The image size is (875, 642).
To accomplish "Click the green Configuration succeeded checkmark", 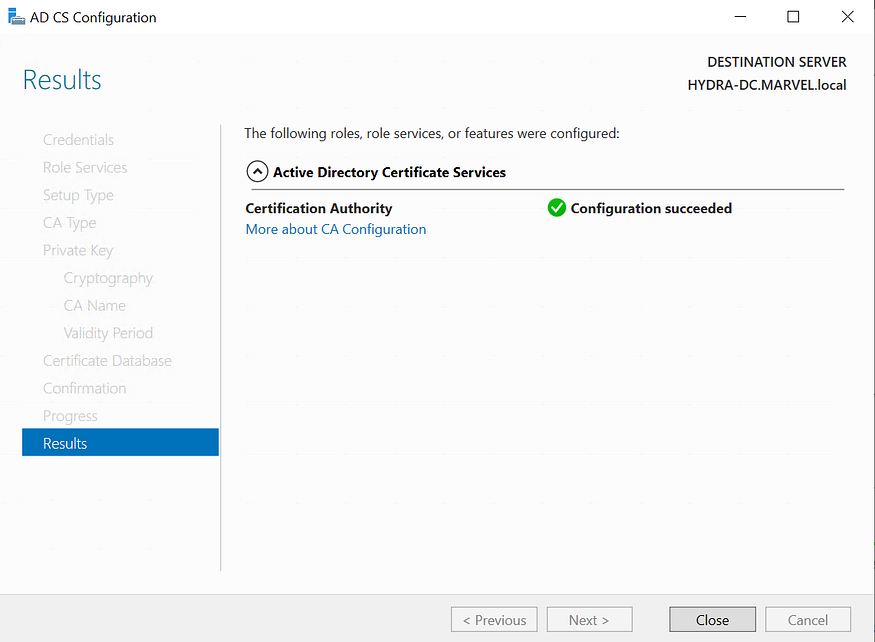I will point(556,208).
